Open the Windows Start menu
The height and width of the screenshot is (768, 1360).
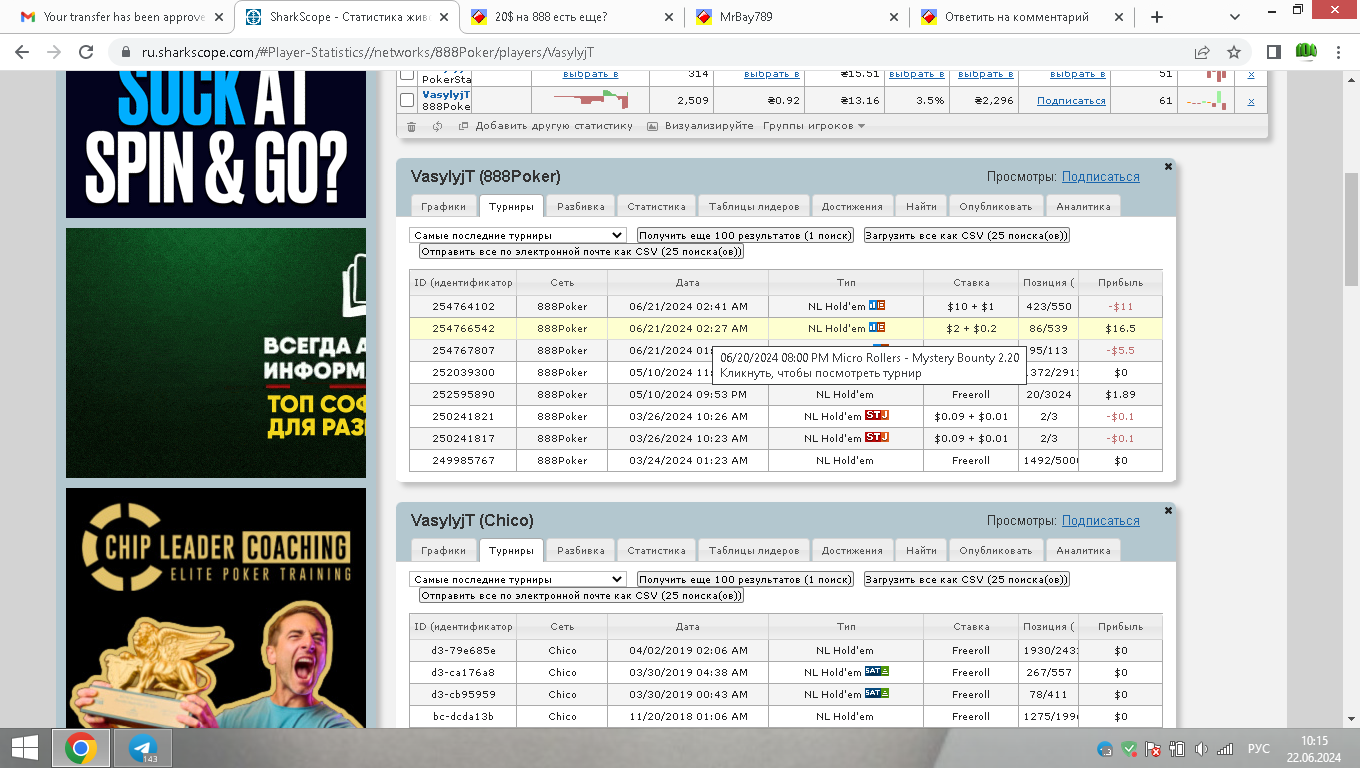25,748
